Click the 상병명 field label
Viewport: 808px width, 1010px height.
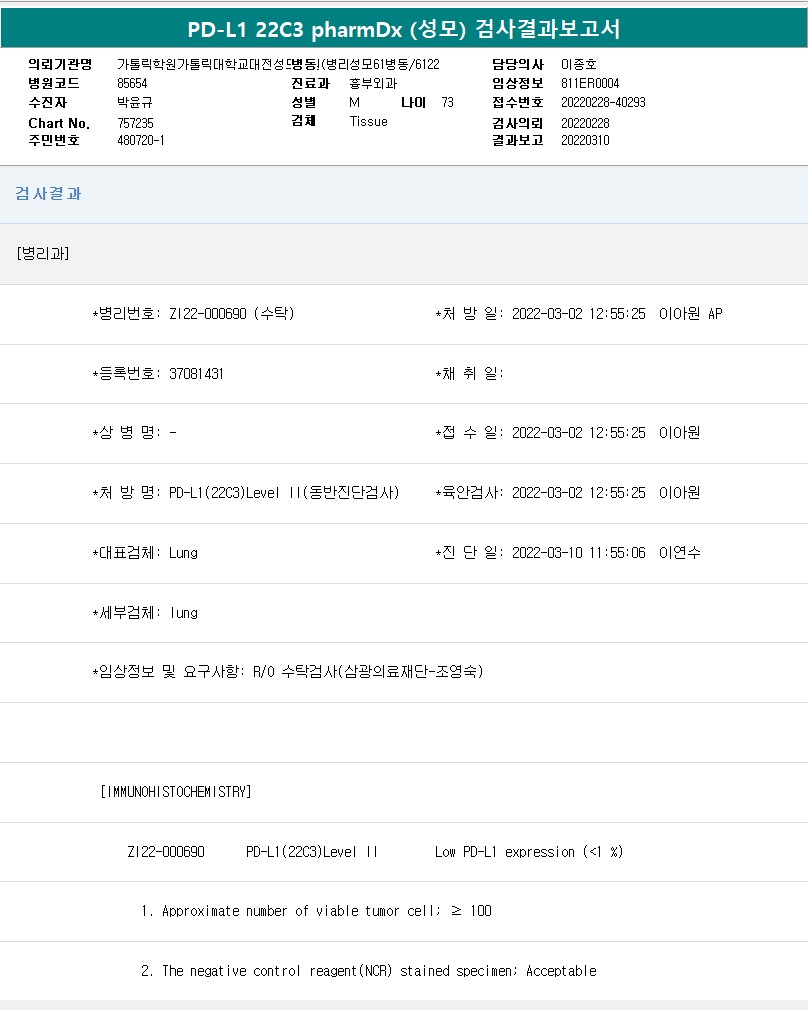click(127, 433)
